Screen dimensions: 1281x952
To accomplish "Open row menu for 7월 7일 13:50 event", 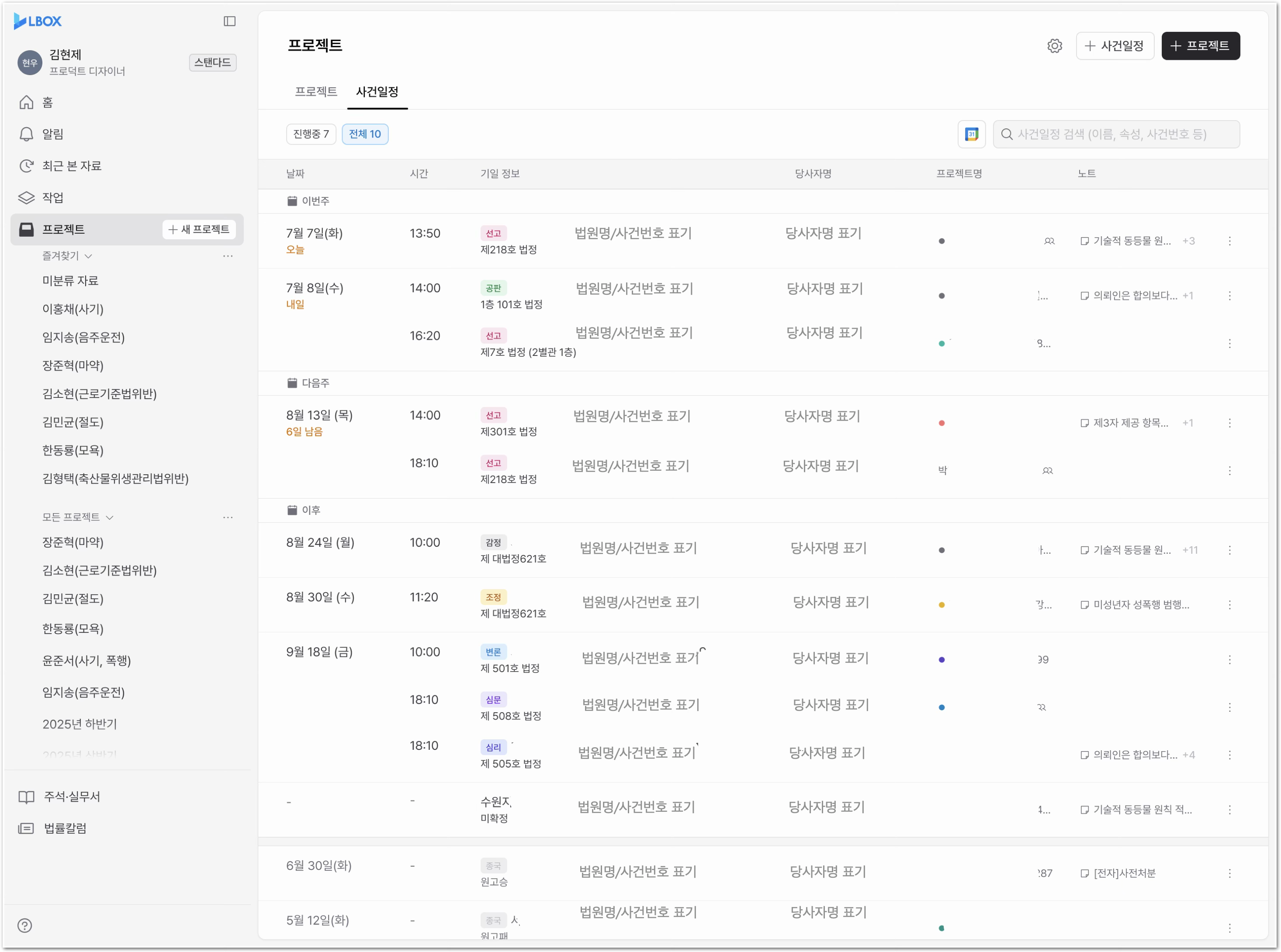I will (1230, 241).
